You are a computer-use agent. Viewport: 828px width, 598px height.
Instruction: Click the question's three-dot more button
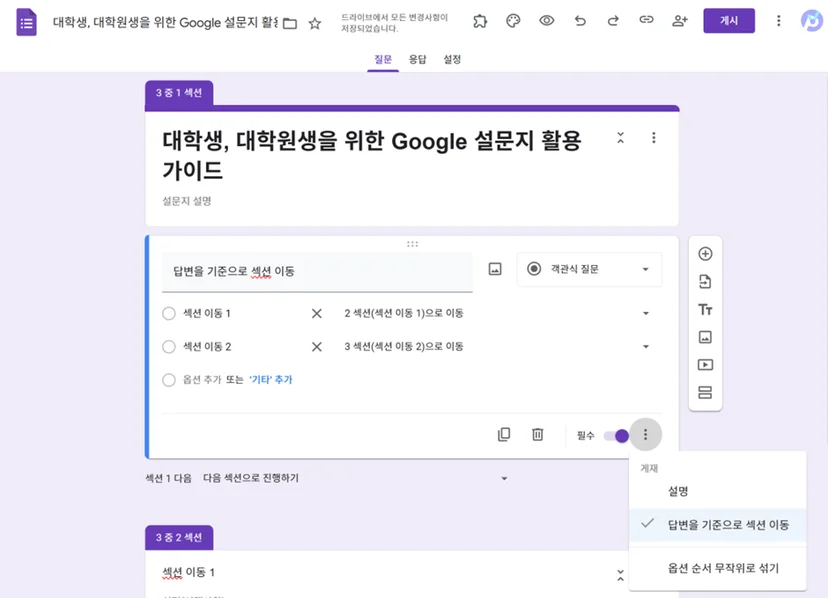[x=645, y=435]
